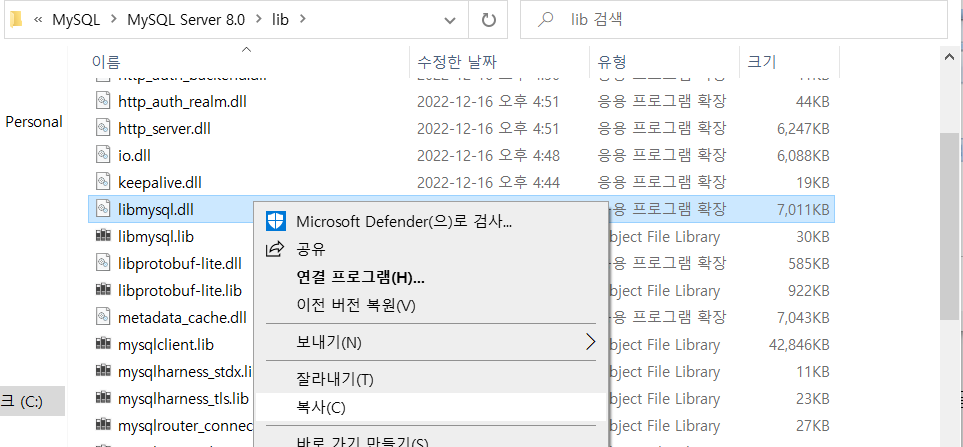Click the share icon in context menu

click(x=275, y=249)
